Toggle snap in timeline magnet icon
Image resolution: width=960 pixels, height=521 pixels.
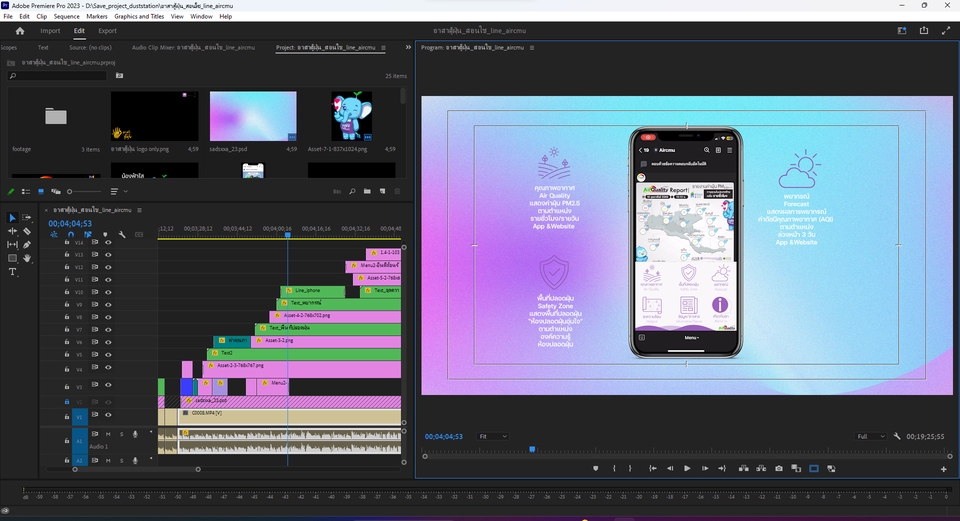(x=71, y=234)
